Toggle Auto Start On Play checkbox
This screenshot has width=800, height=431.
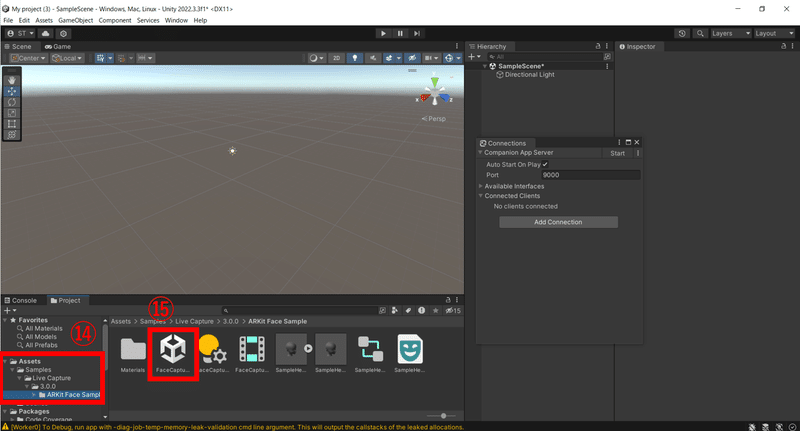click(x=545, y=164)
